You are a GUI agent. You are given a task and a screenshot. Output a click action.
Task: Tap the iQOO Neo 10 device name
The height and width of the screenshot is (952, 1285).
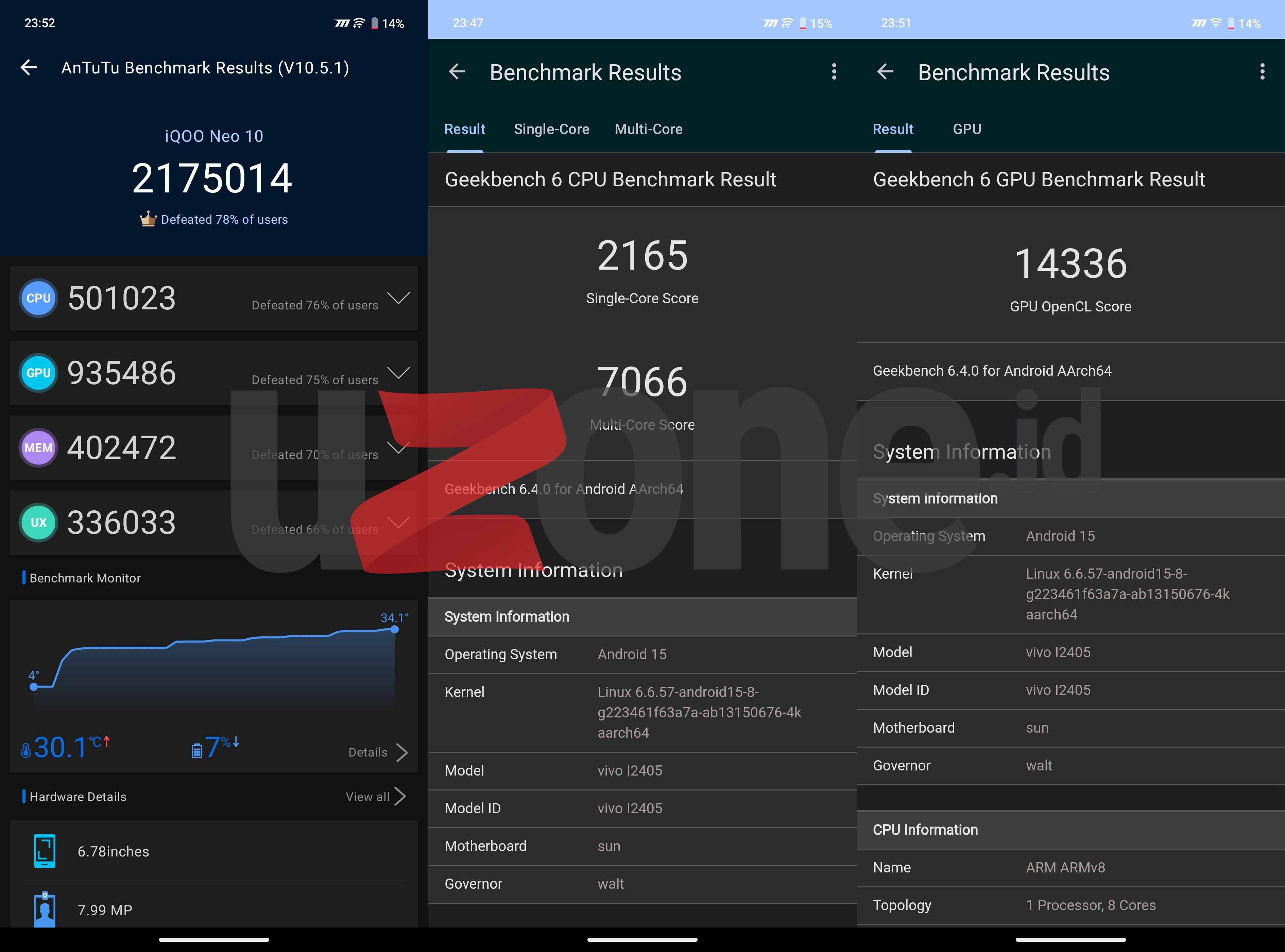(x=214, y=136)
